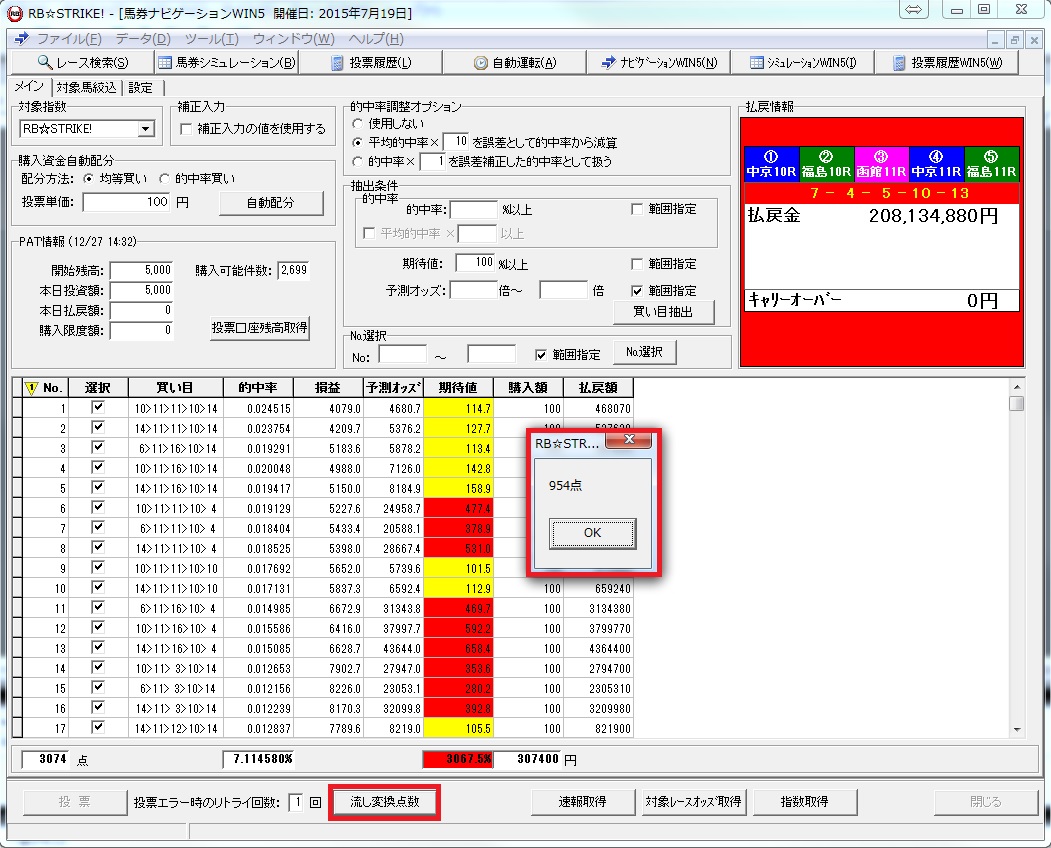Open the ヘルプ(H) menu
Image resolution: width=1051 pixels, height=848 pixels.
point(375,38)
